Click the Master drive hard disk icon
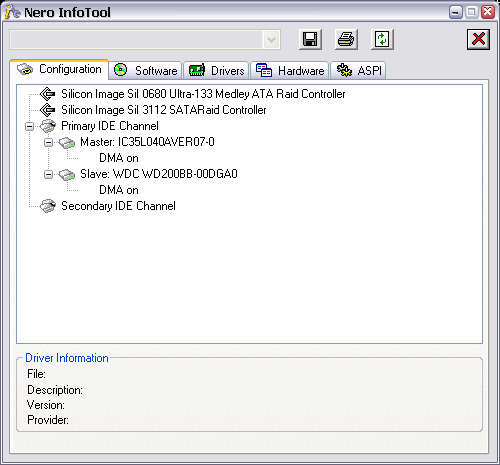This screenshot has height=465, width=500. click(67, 143)
